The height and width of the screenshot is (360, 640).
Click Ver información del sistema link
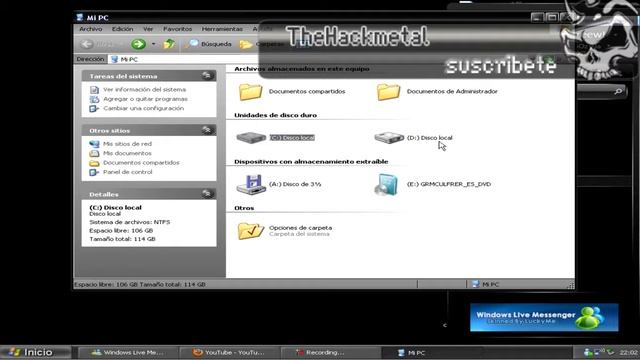click(144, 89)
